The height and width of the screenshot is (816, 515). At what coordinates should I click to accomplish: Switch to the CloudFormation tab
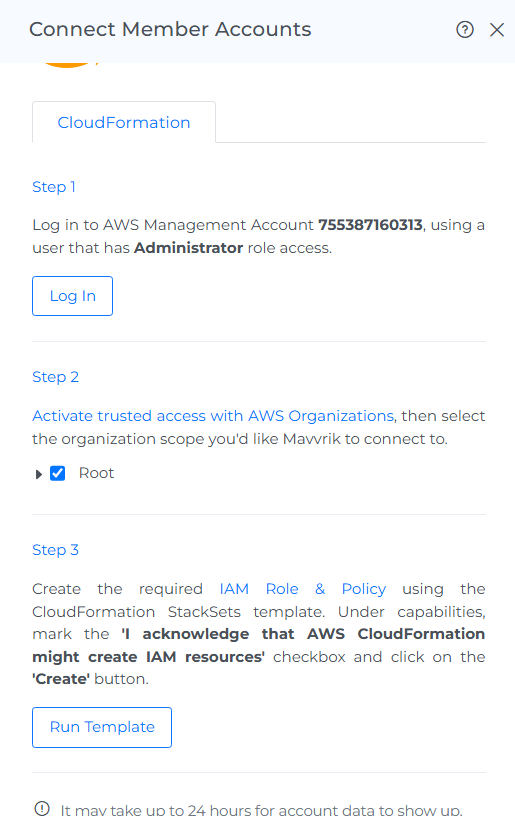click(x=124, y=122)
